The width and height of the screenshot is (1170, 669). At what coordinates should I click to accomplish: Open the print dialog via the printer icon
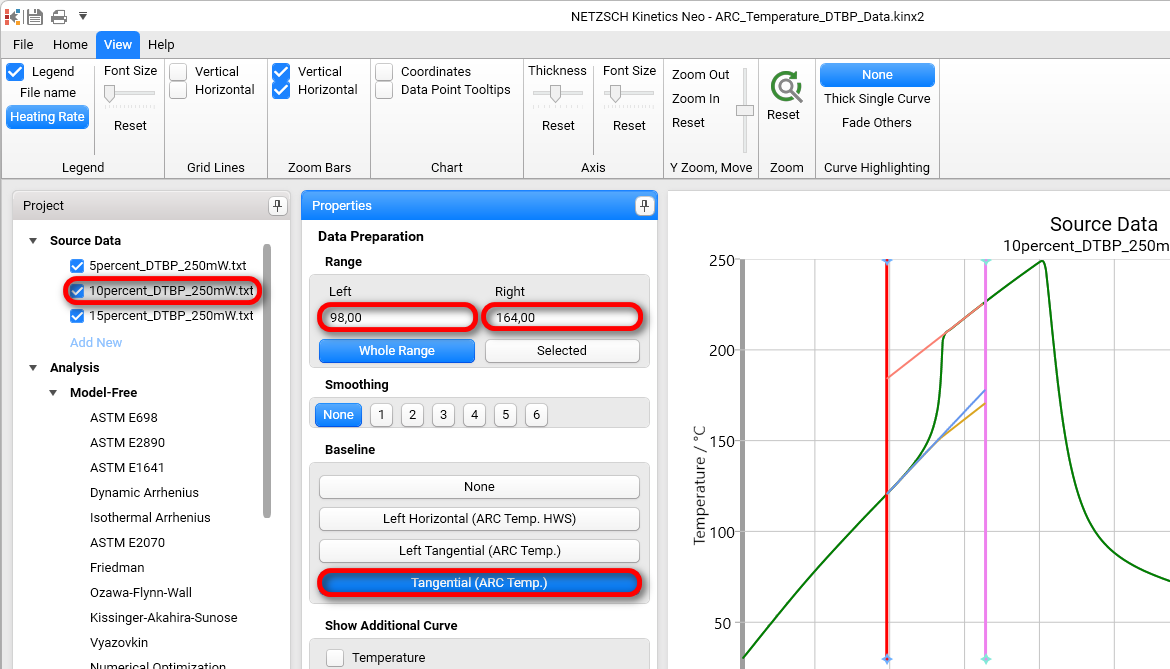pyautogui.click(x=57, y=15)
